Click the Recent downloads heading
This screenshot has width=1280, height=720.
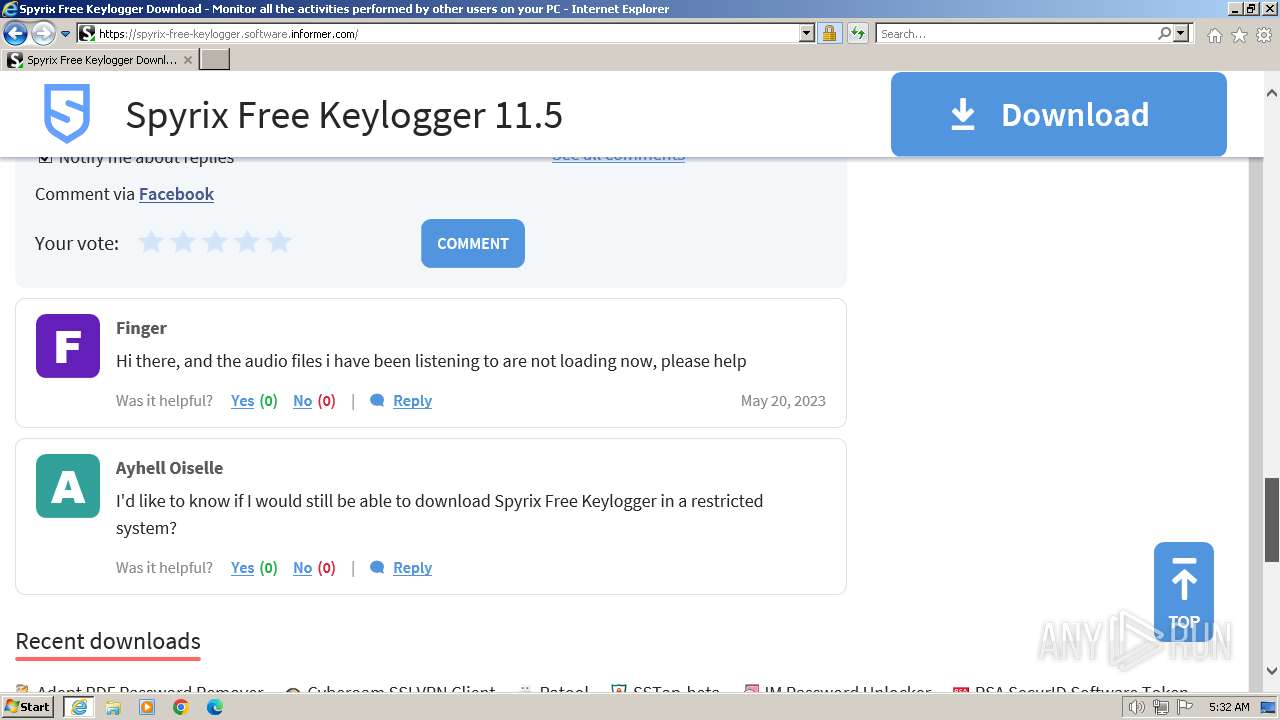(x=108, y=641)
